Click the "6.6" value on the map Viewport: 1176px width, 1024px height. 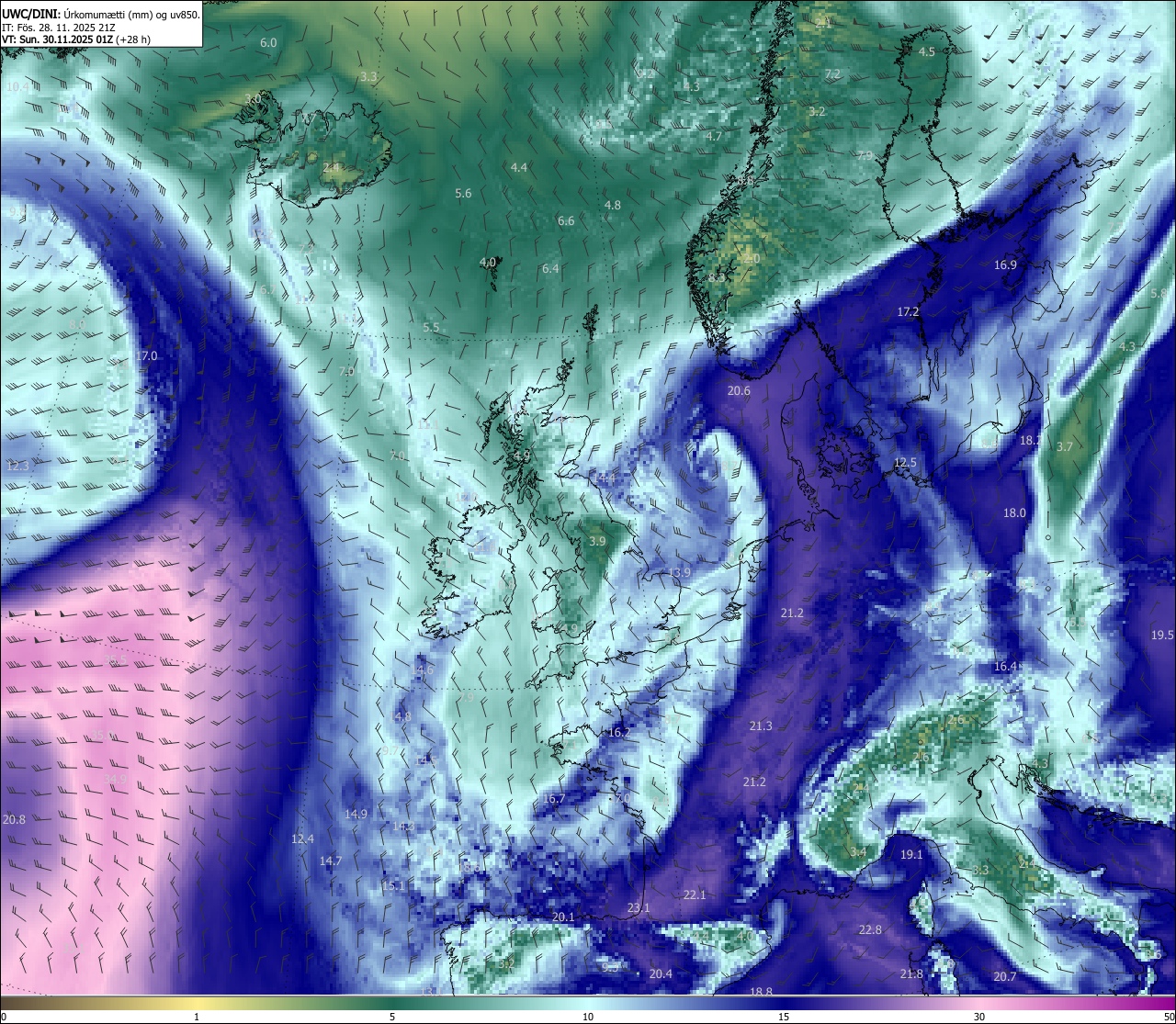(x=566, y=221)
